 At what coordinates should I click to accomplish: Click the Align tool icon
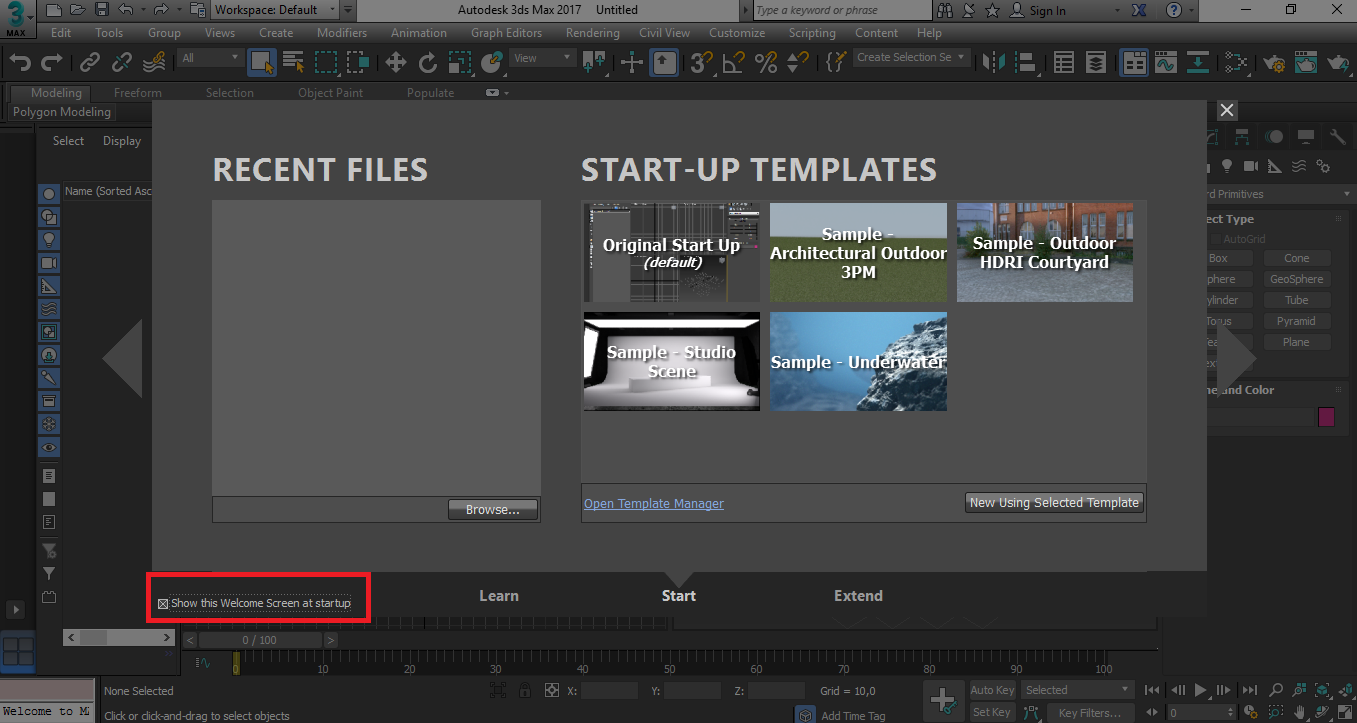pyautogui.click(x=1026, y=62)
